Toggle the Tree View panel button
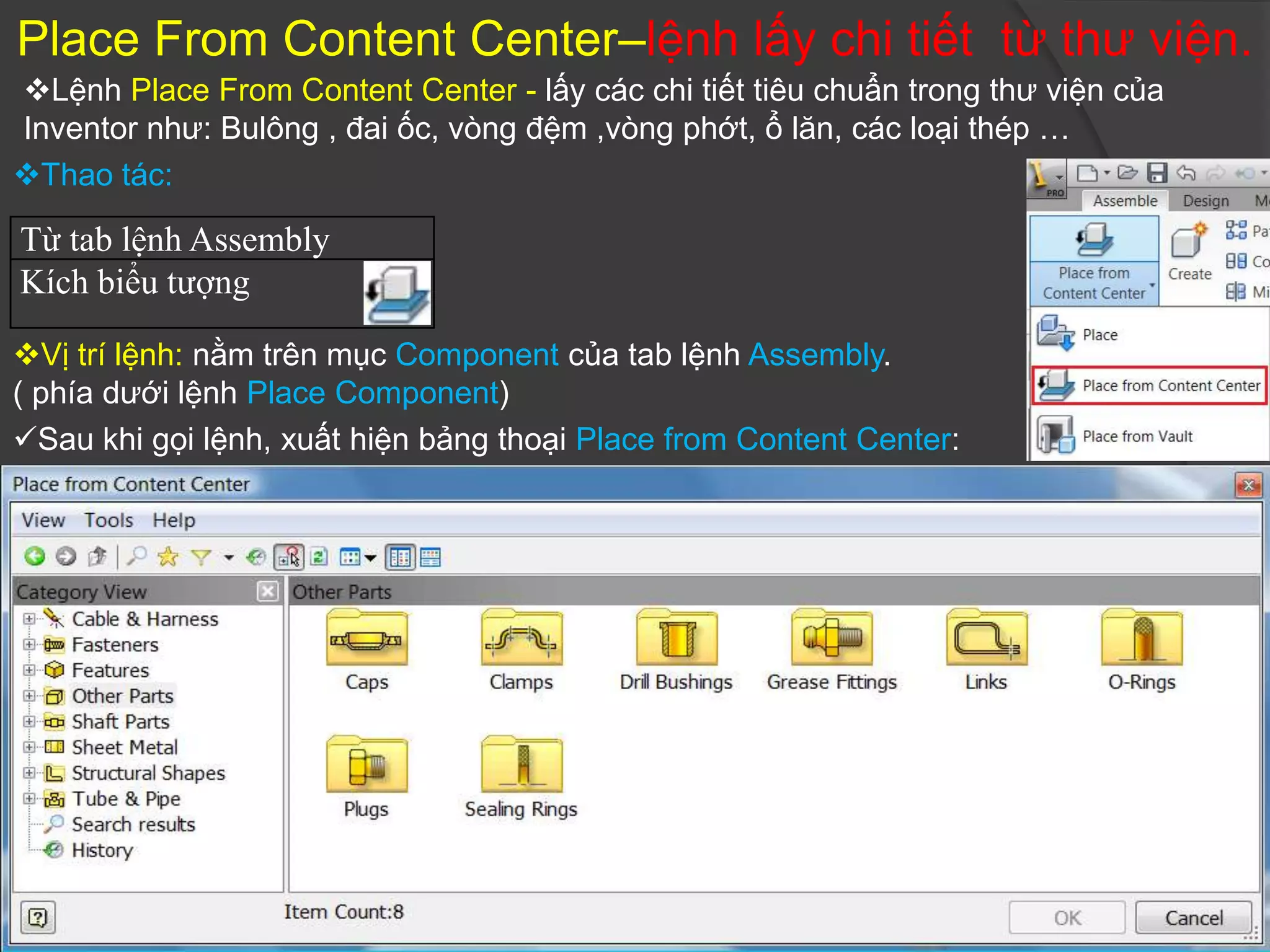Viewport: 1270px width, 952px height. coord(400,557)
